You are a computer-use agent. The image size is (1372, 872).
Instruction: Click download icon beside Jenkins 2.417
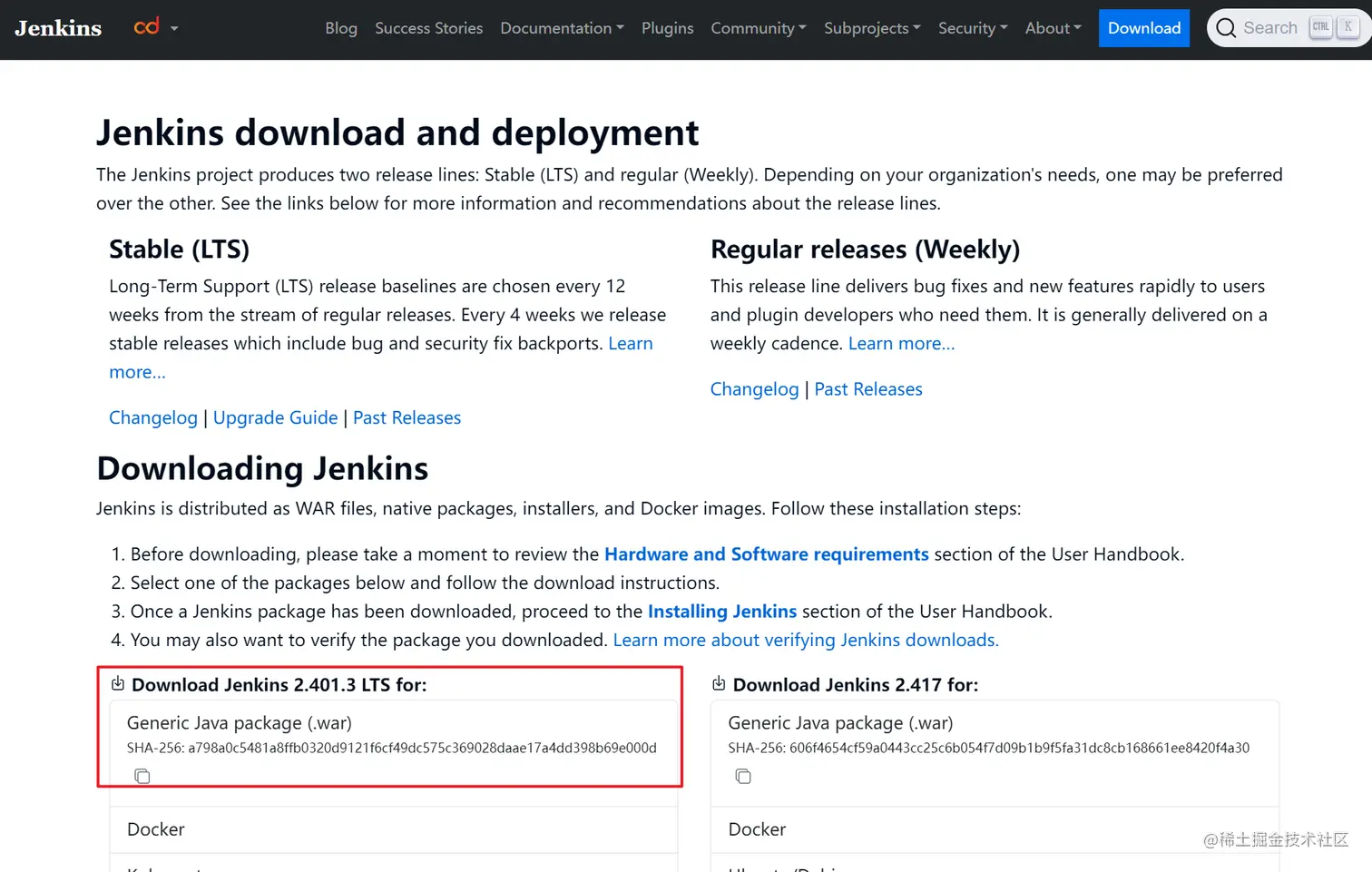pyautogui.click(x=719, y=684)
